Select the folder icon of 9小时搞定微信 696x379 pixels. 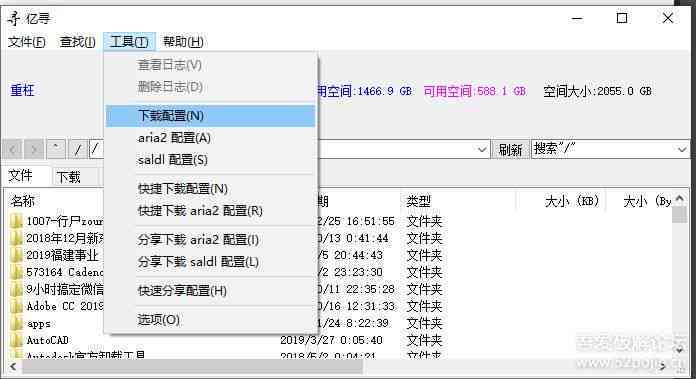tap(16, 289)
